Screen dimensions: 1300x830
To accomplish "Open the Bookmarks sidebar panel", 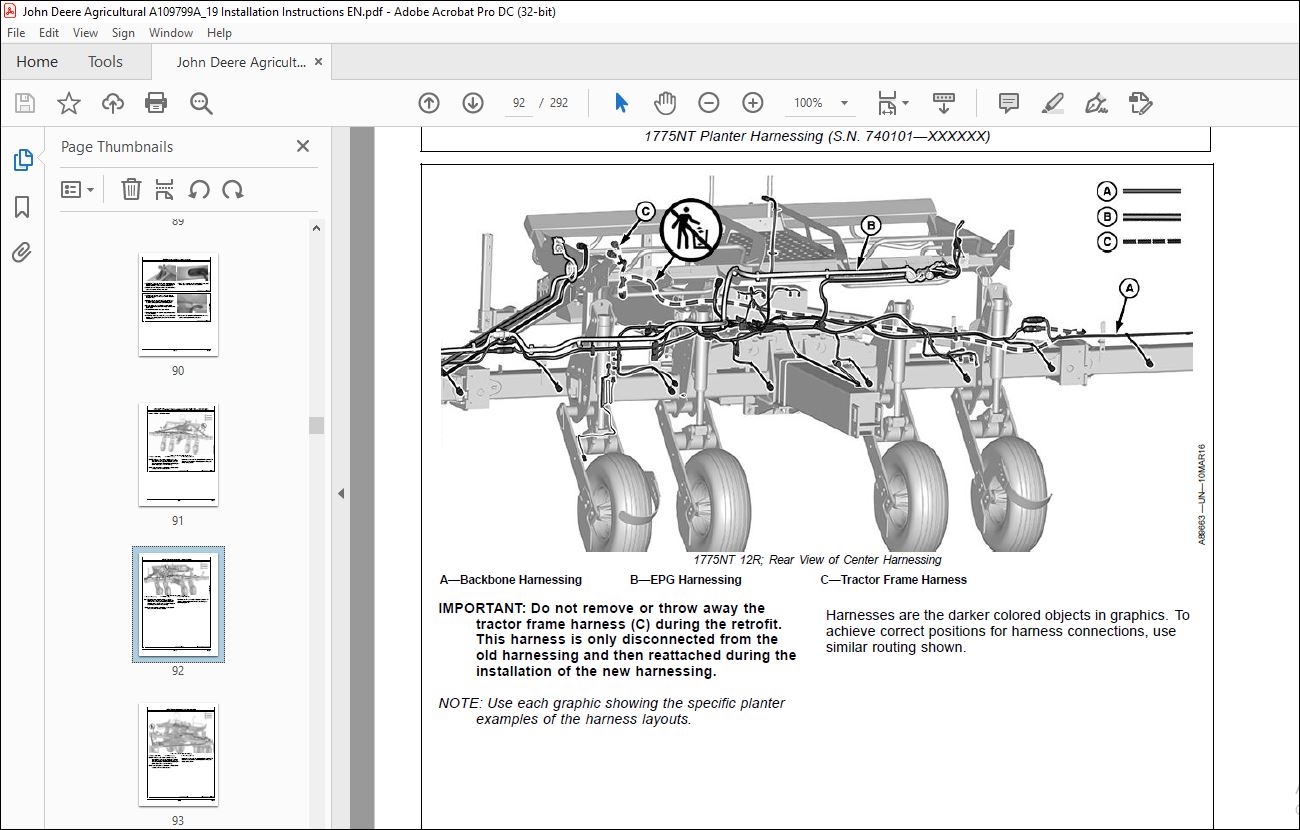I will (22, 207).
